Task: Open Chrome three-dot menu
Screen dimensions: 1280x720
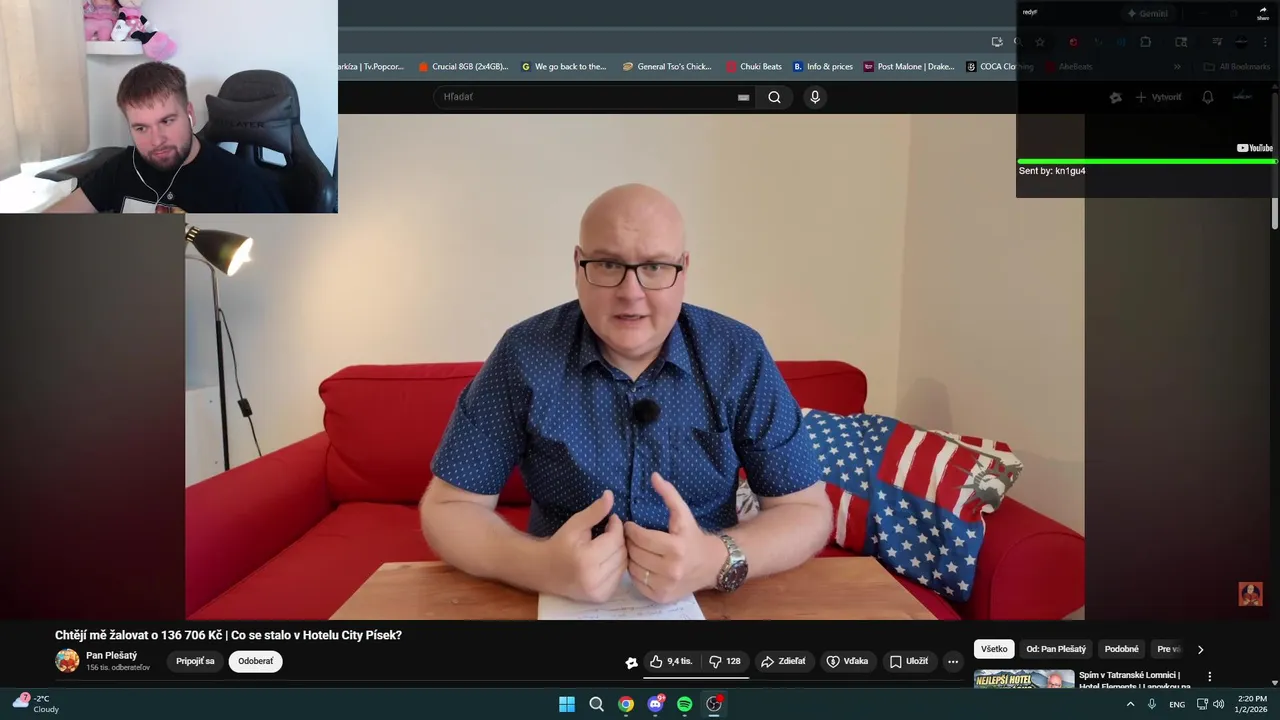Action: click(1265, 42)
